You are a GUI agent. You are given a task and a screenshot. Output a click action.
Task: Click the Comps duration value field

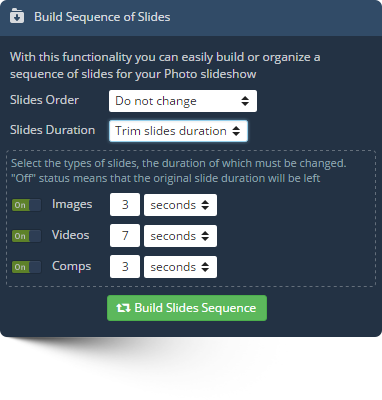click(x=125, y=267)
